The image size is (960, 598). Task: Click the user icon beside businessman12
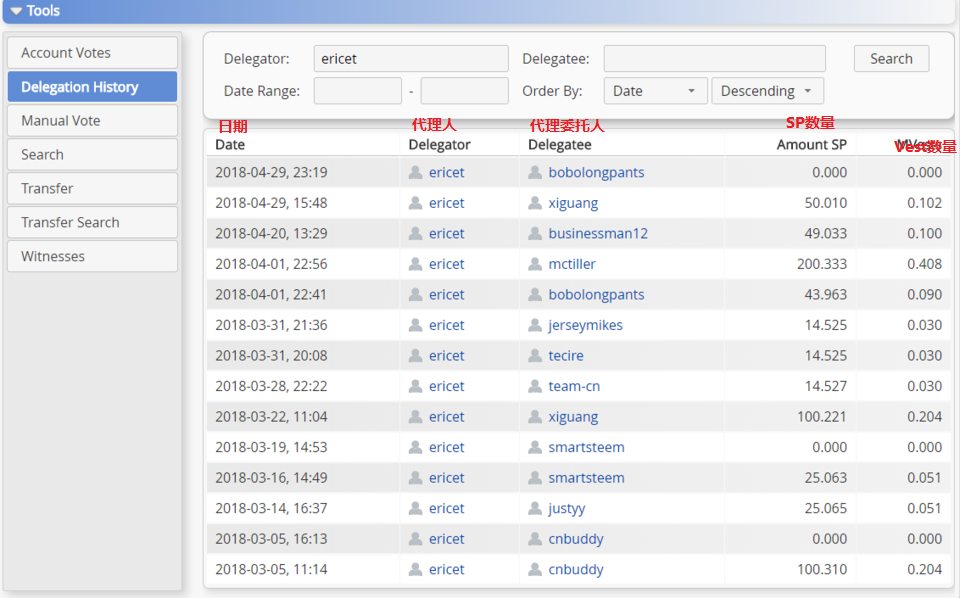tap(535, 234)
